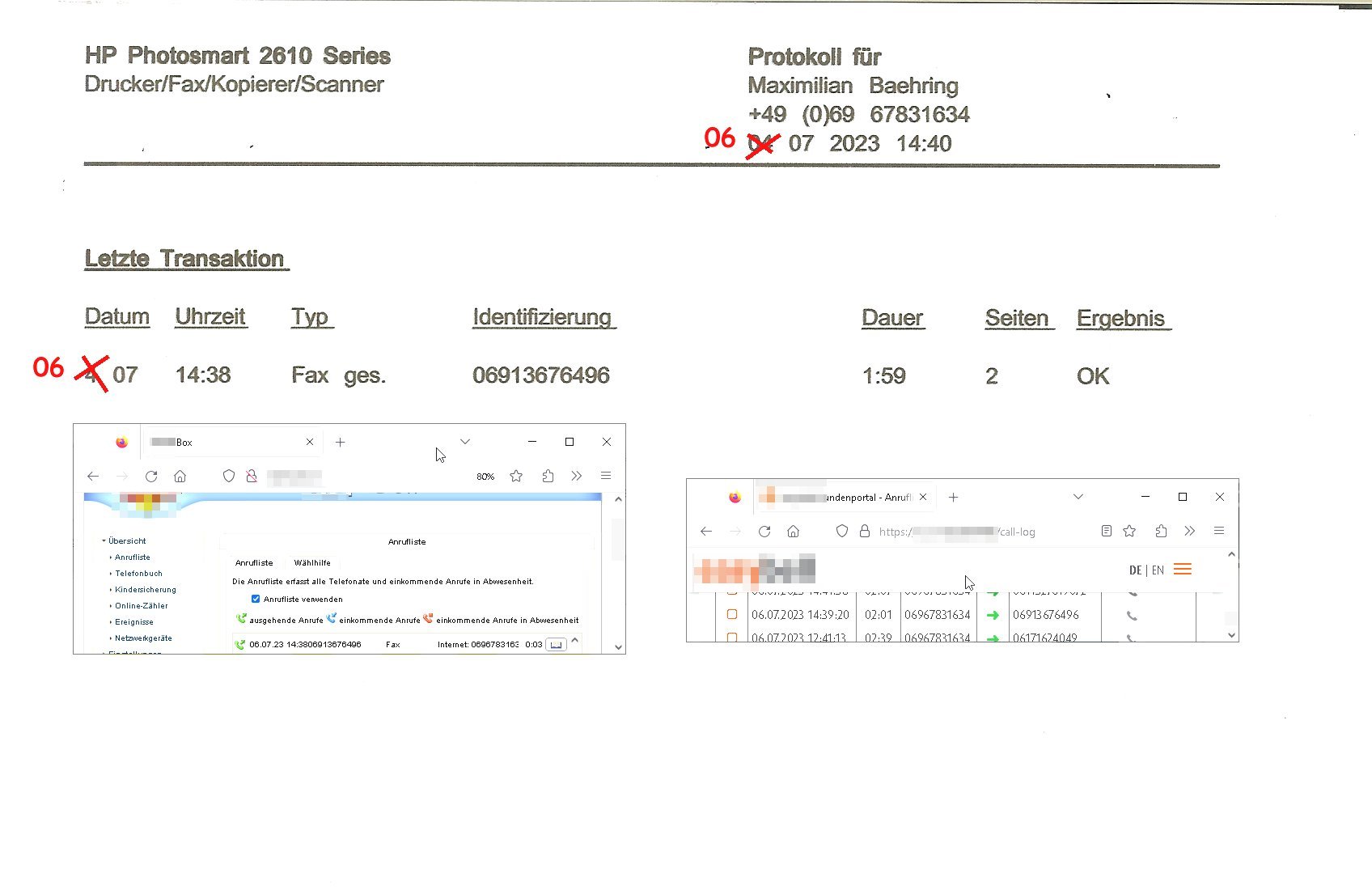Screen dimensions: 1372x890
Task: Show tracking protection shield in Box window
Action: click(229, 477)
